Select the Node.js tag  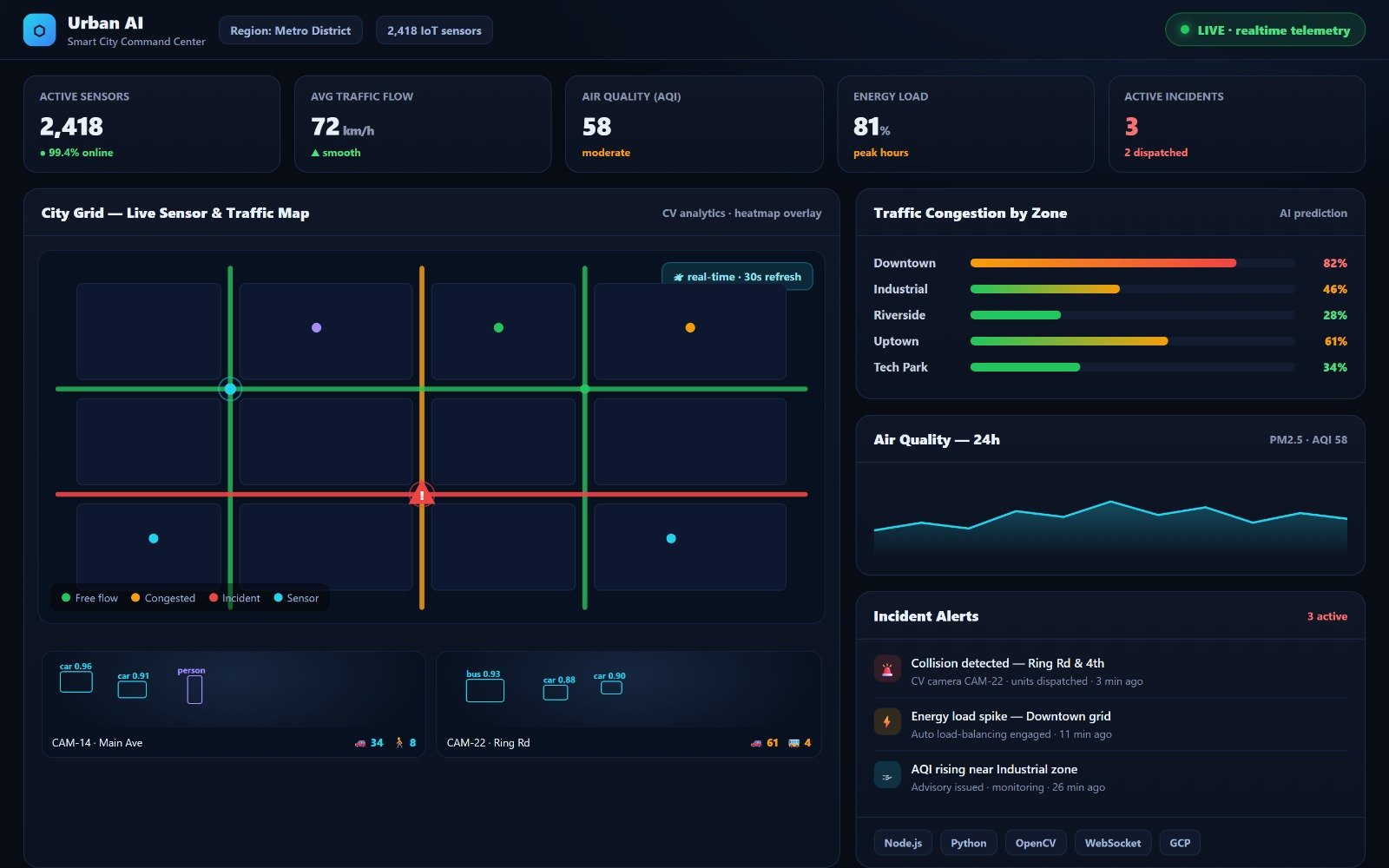[903, 843]
